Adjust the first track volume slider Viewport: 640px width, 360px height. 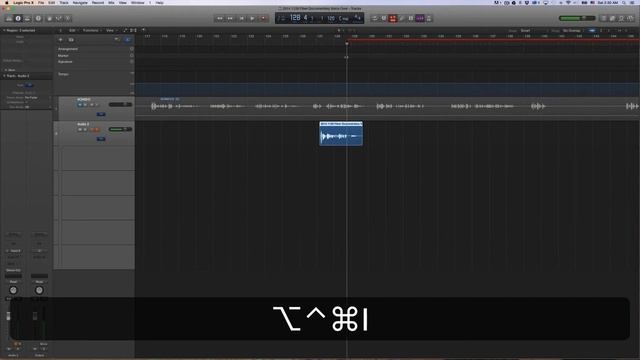[120, 104]
